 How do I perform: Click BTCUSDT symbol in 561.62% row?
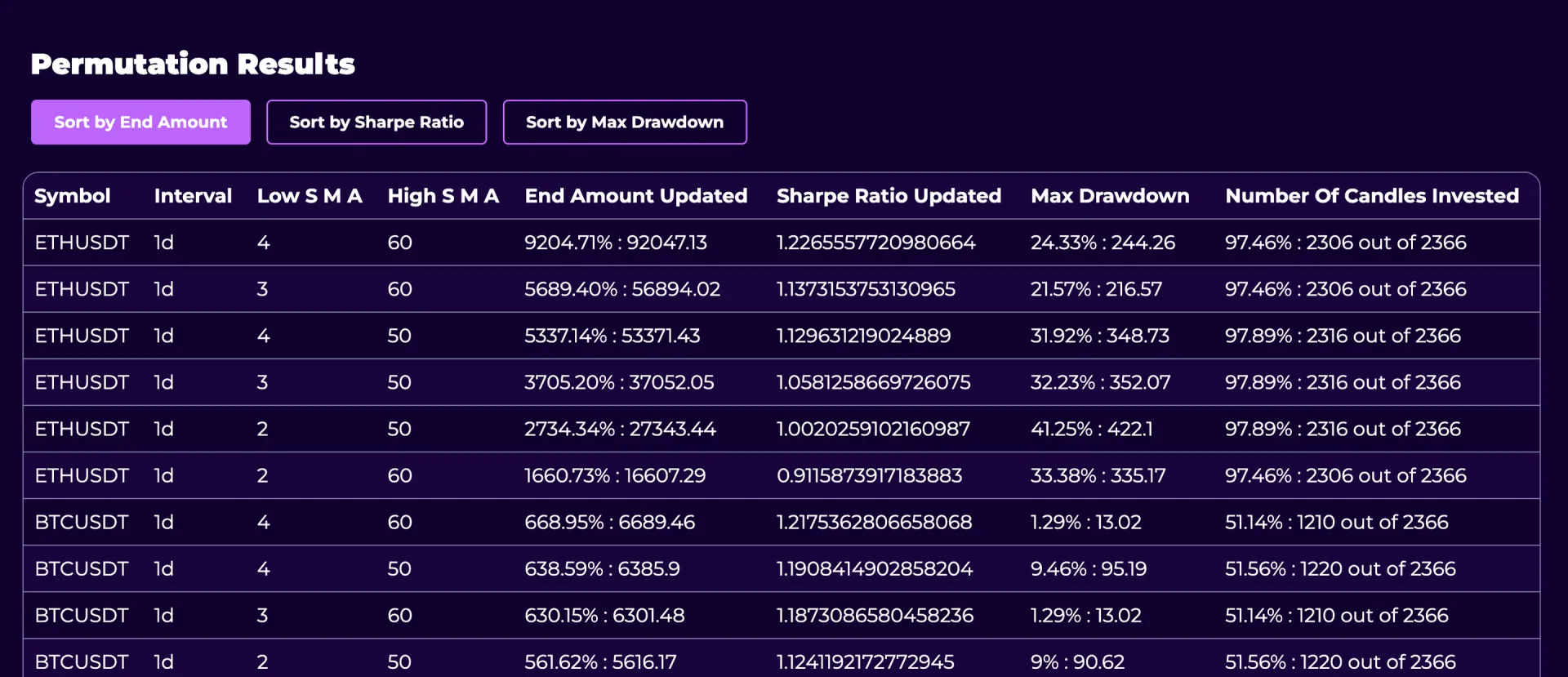tap(82, 661)
